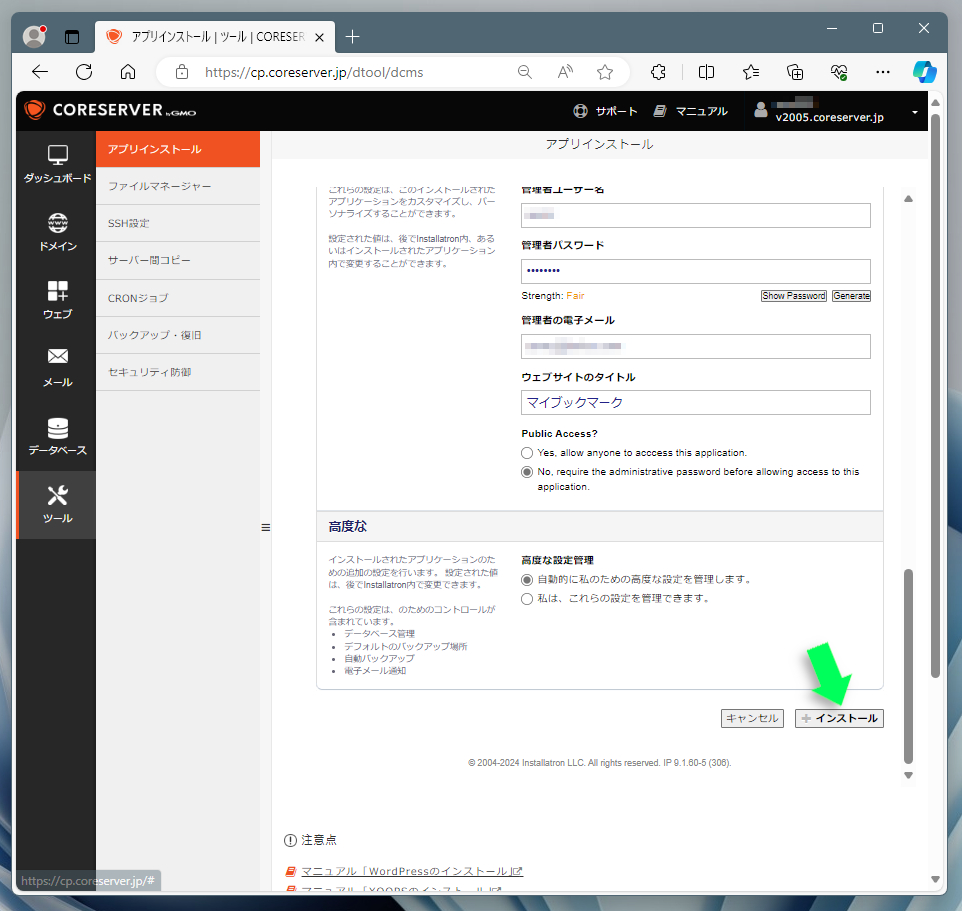Click the Generate password button
The width and height of the screenshot is (962, 911).
(852, 296)
